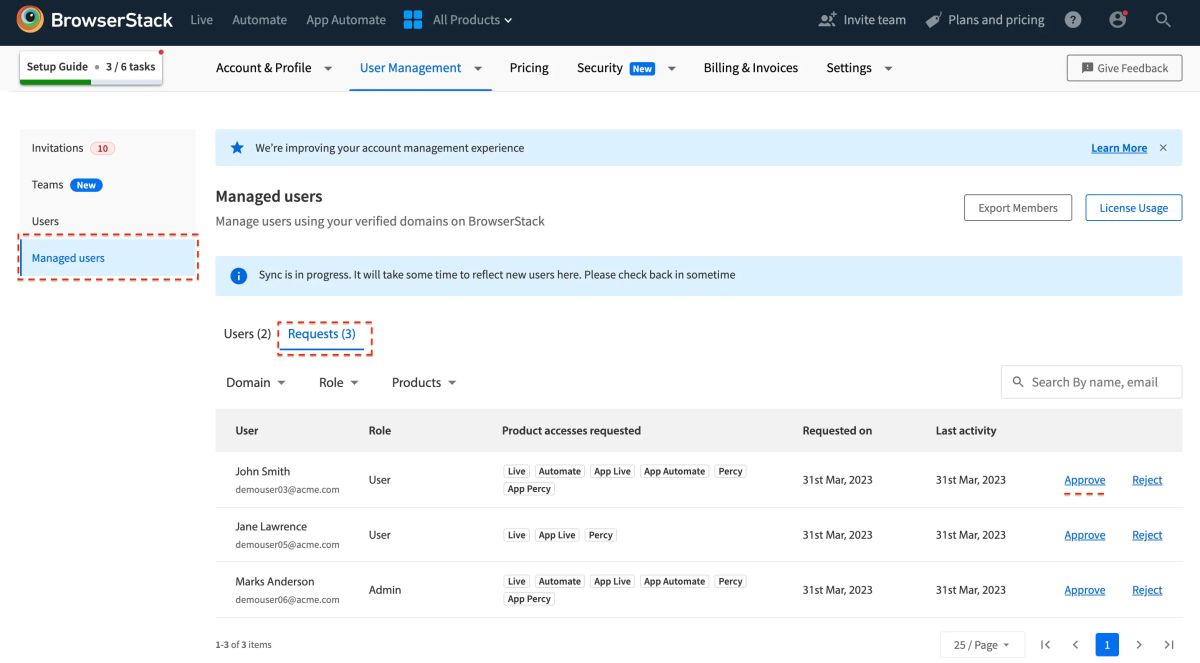
Task: Open the Products filter dropdown
Action: click(424, 382)
